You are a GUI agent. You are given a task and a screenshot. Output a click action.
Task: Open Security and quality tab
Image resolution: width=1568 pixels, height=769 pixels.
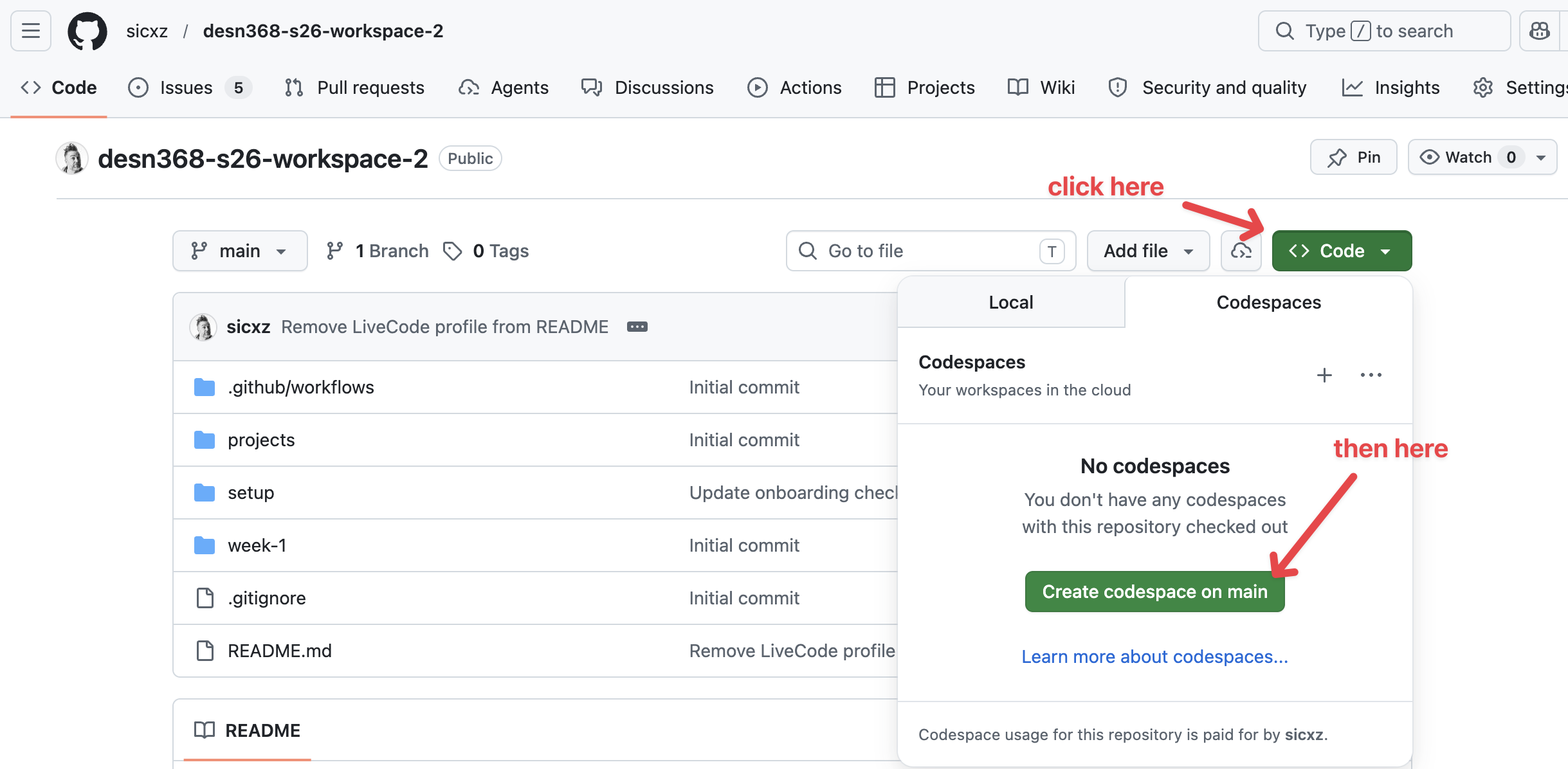point(1208,87)
